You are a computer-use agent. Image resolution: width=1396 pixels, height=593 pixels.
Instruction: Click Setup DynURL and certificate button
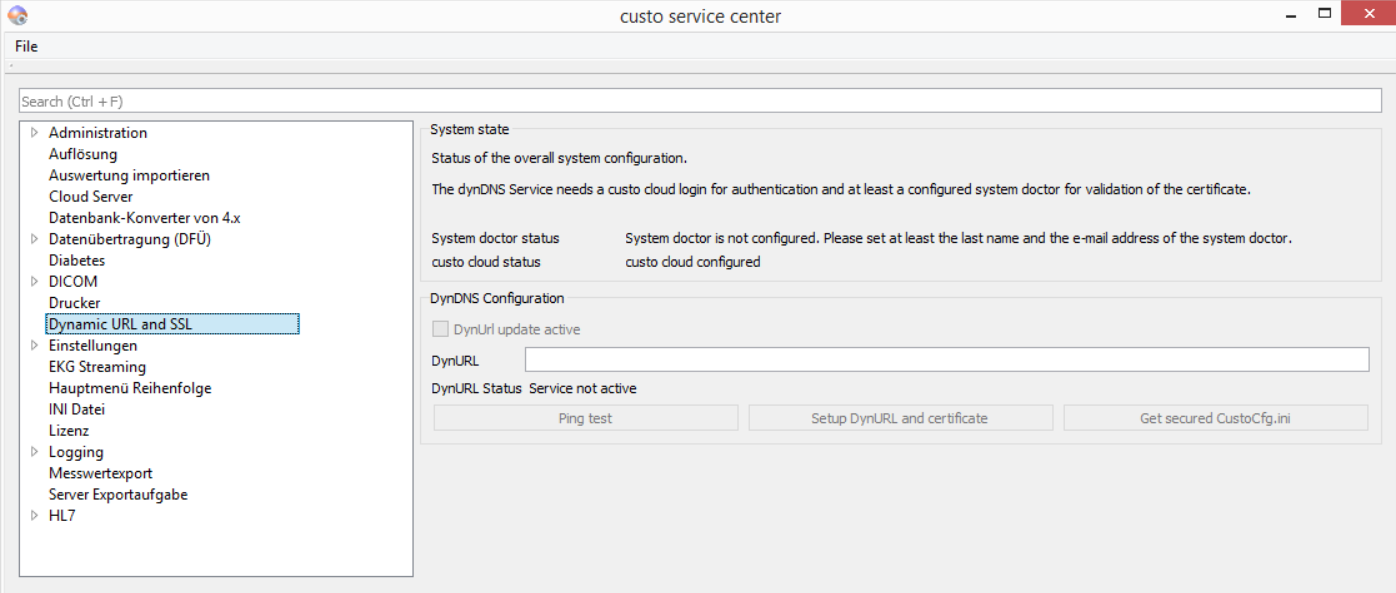click(x=900, y=418)
